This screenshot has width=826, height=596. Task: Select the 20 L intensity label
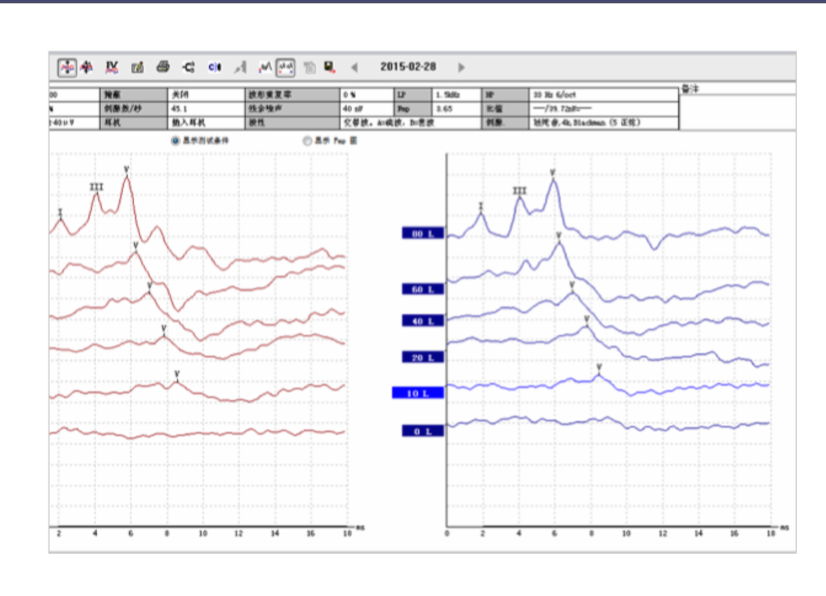click(x=423, y=358)
